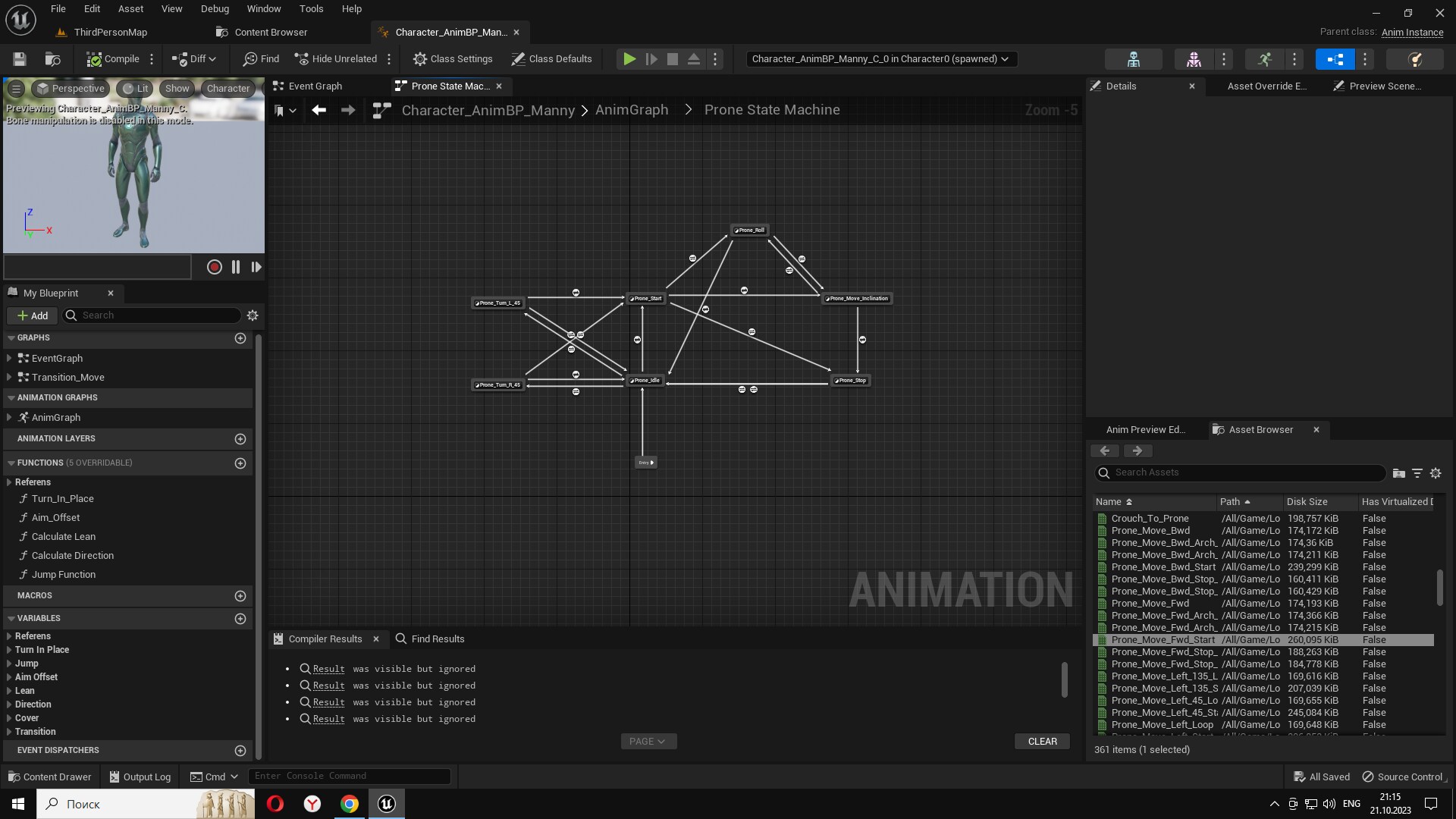
Task: Open Class Defaults
Action: tap(551, 59)
